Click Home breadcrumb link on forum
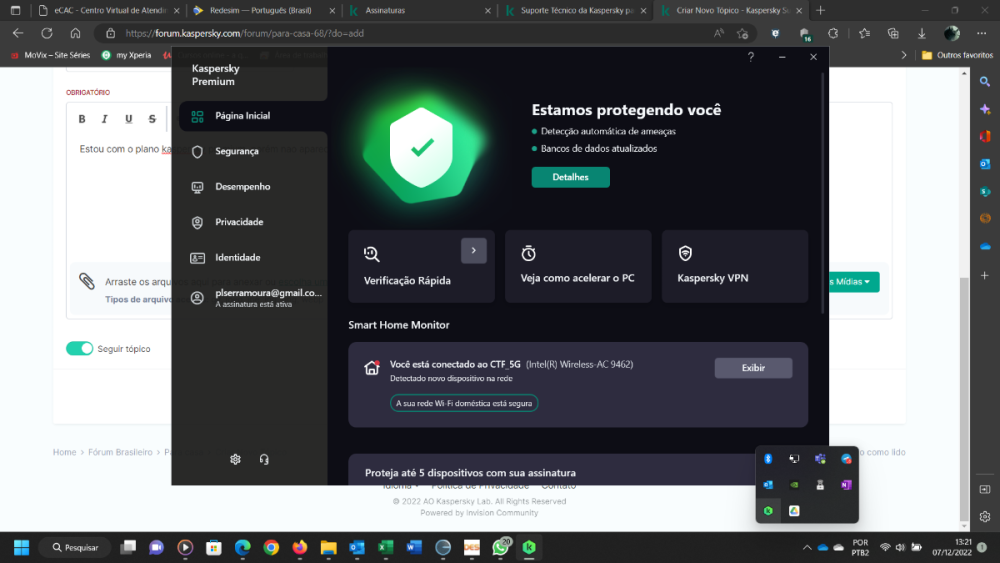The height and width of the screenshot is (563, 1000). (64, 452)
